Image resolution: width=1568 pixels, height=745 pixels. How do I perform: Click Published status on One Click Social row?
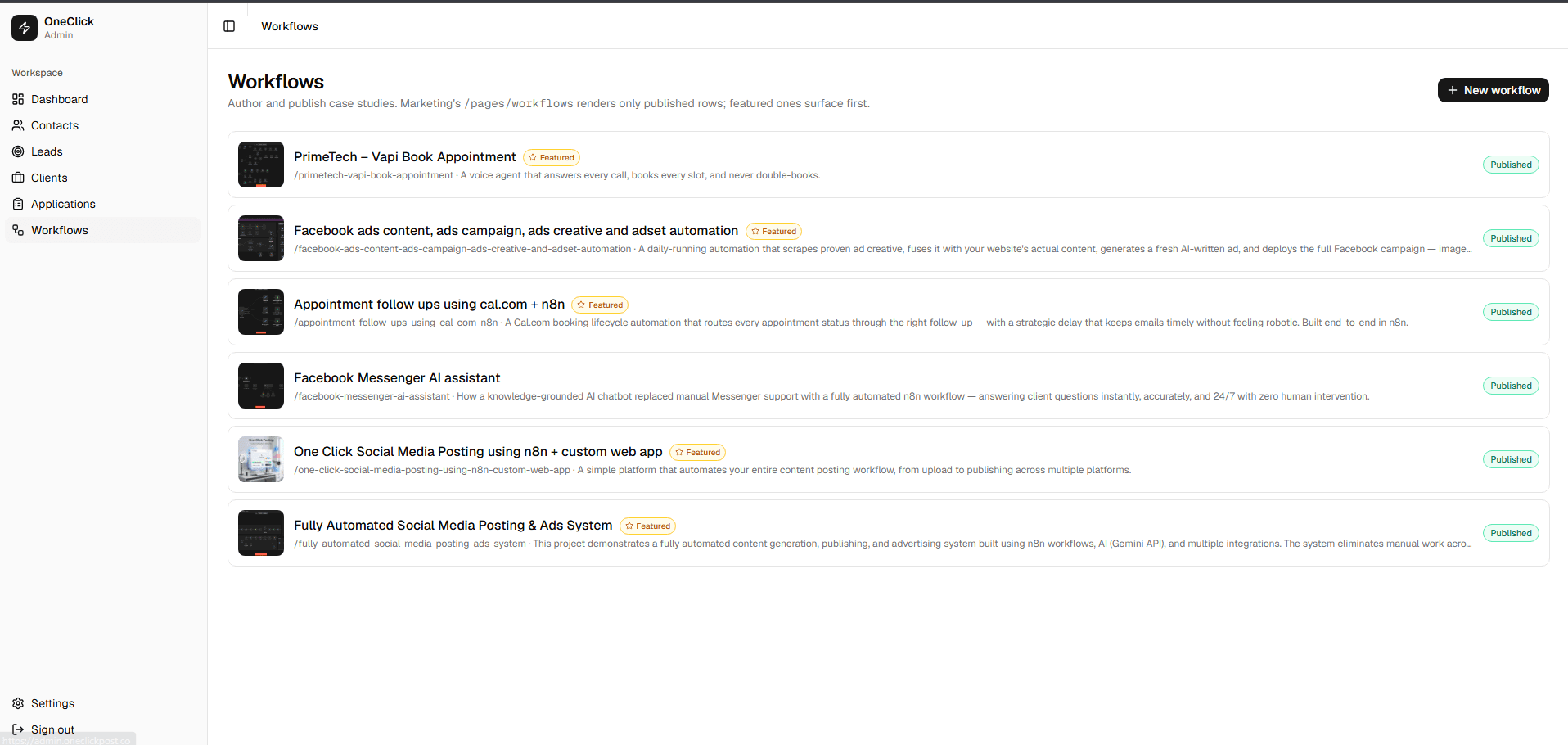coord(1511,459)
